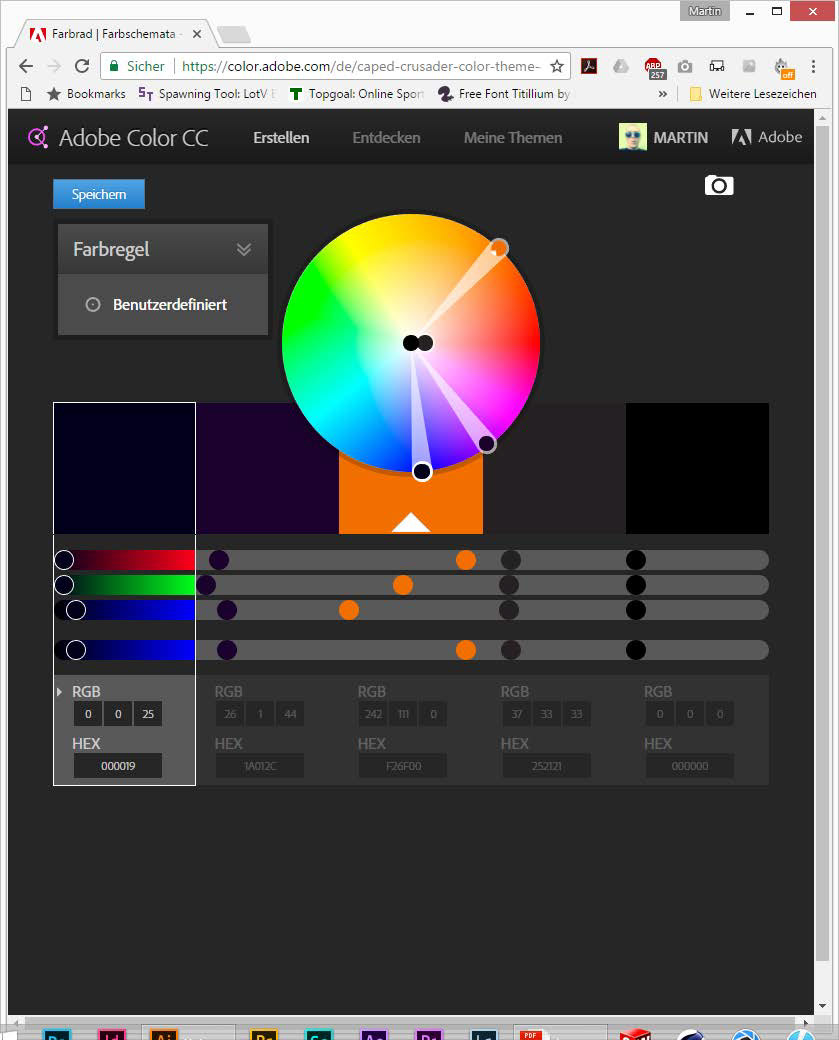
Task: Click the page vertical scrollbar thumb
Action: click(822, 543)
